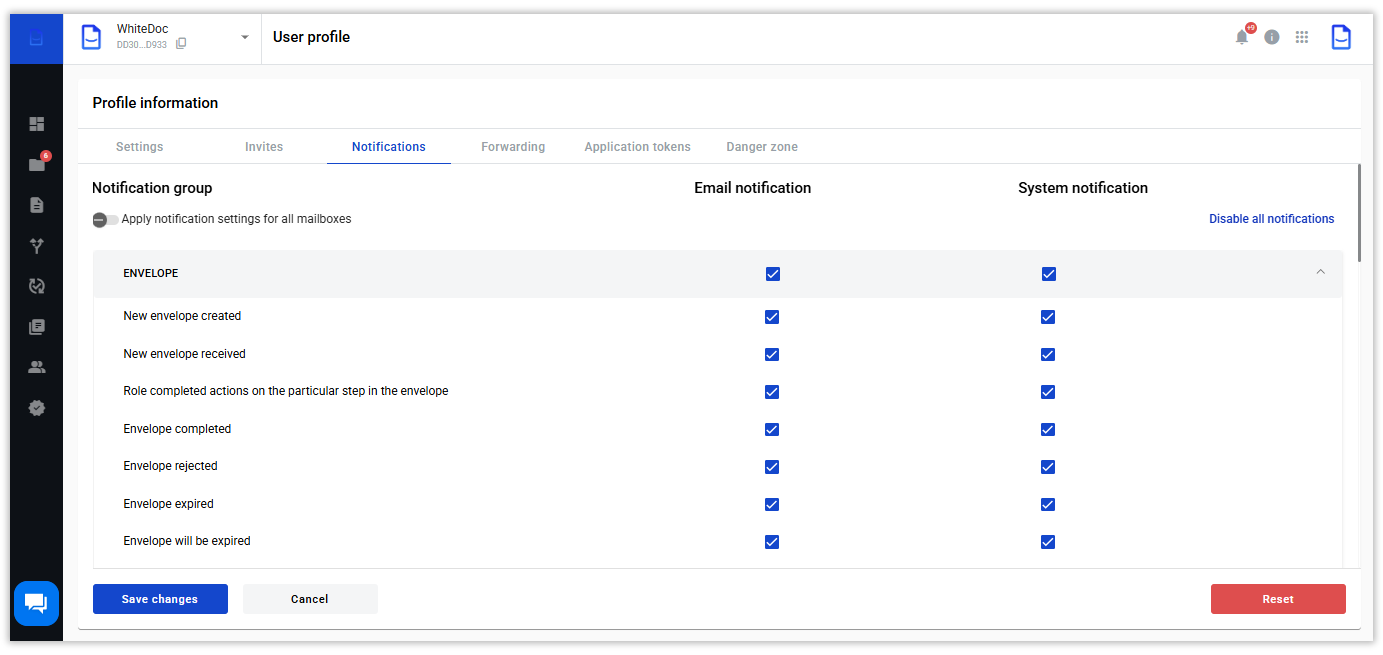Click the vertical scrollbar of notification list
This screenshot has height=655, width=1383.
point(1359,215)
